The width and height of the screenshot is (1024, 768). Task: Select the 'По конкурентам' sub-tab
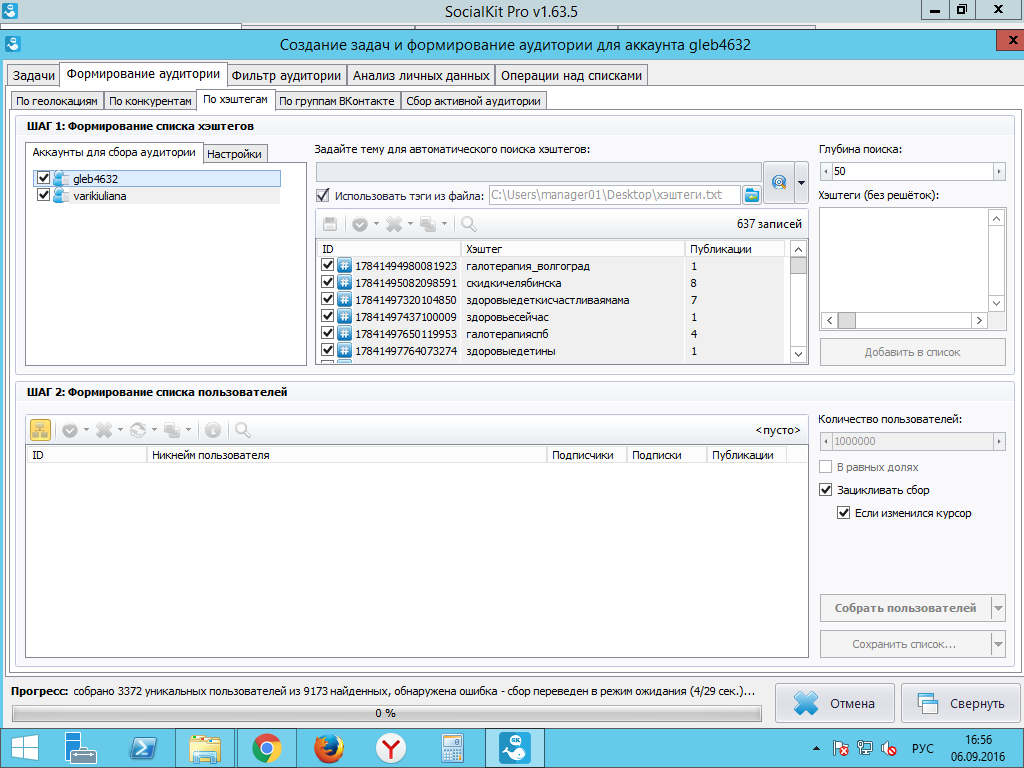click(150, 101)
